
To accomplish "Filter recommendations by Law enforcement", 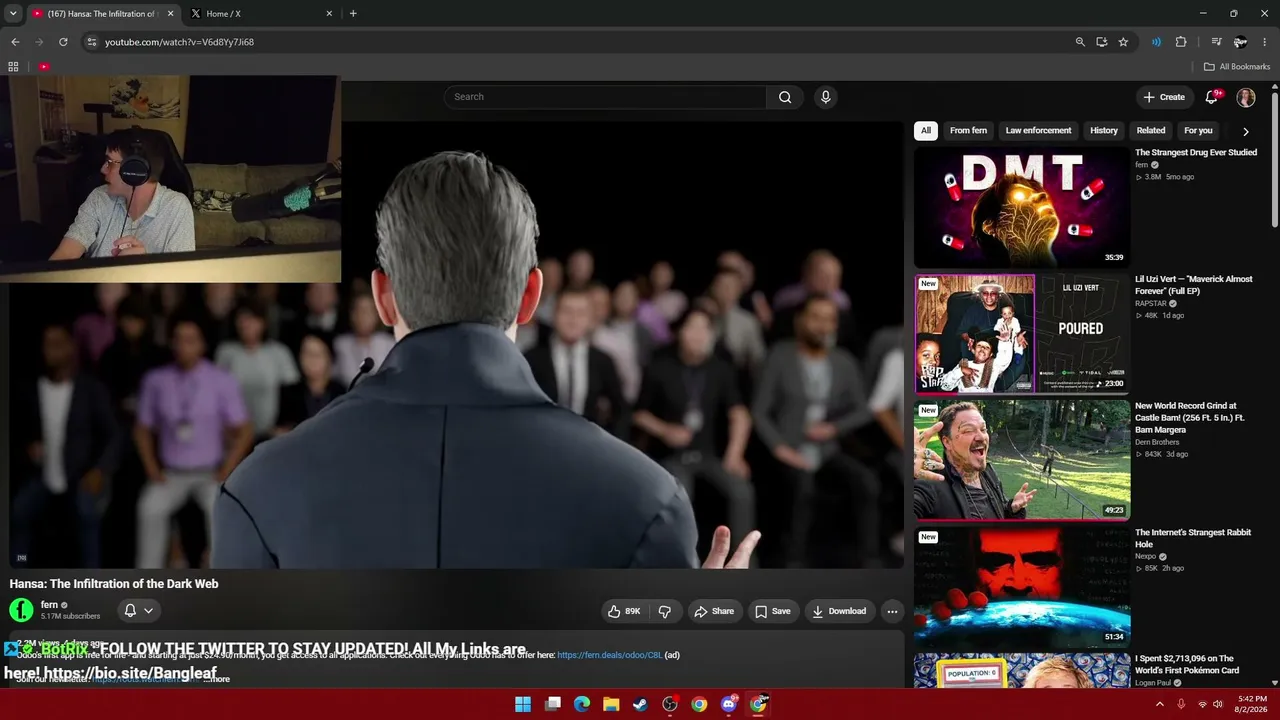I will coord(1038,131).
